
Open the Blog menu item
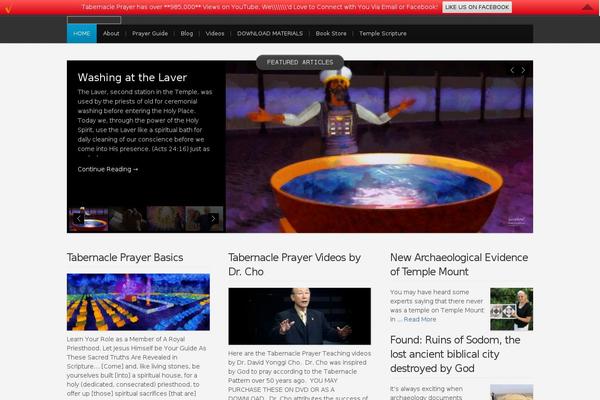point(187,34)
